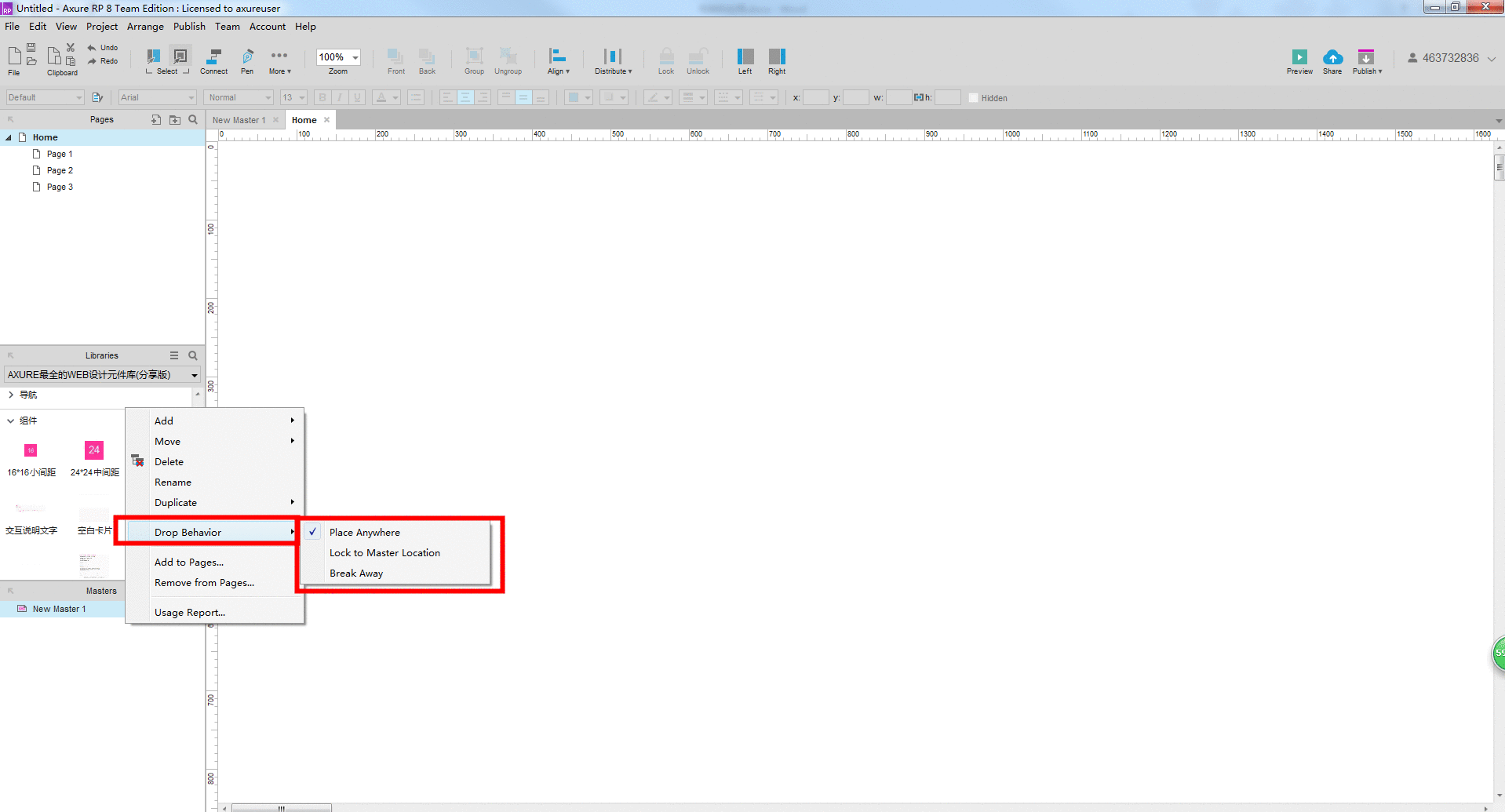This screenshot has height=812, width=1505.
Task: Toggle the Right panel view
Action: pos(777,61)
